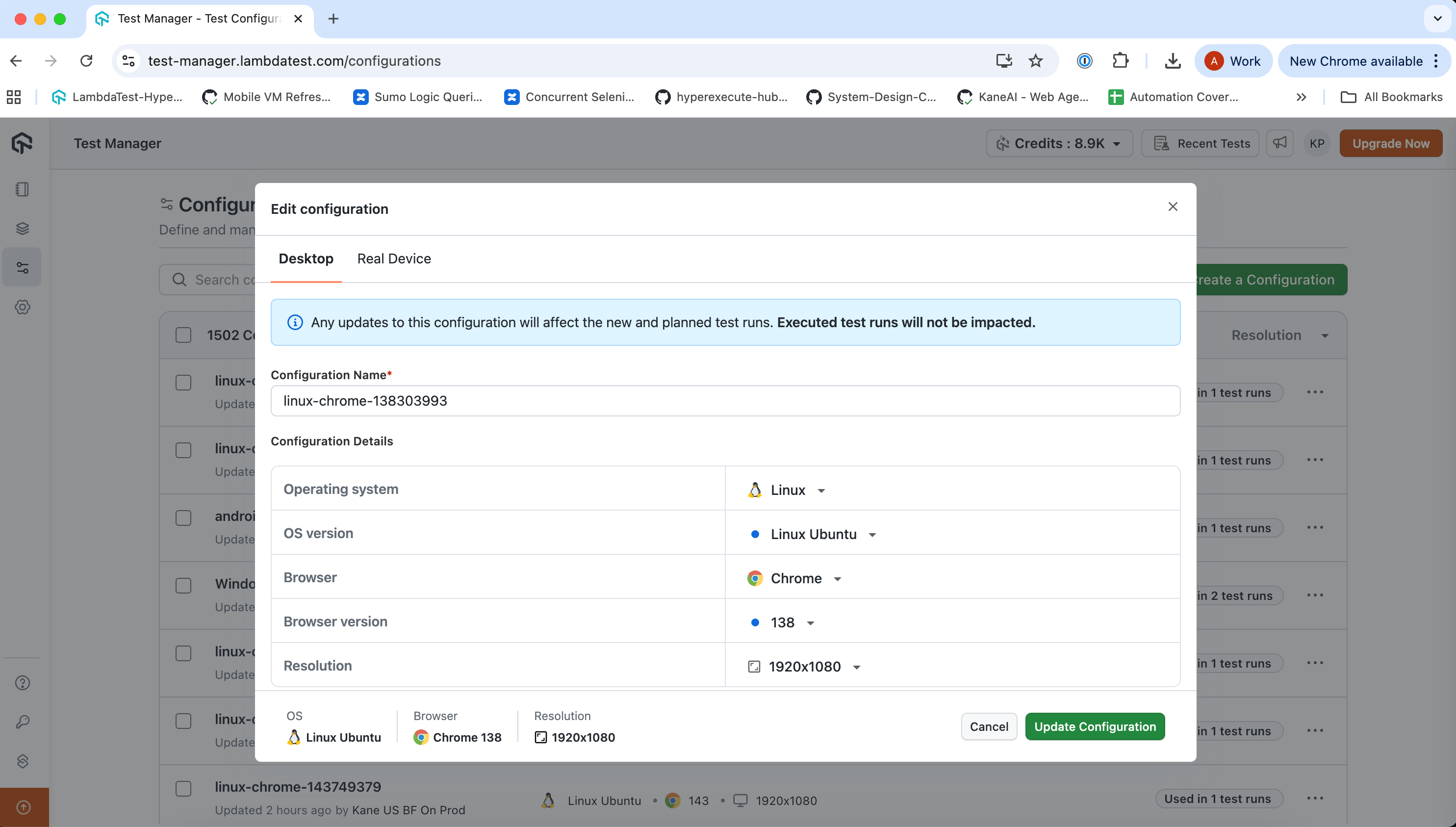The image size is (1456, 827).
Task: Open the configurations sliders sidebar icon
Action: (22, 267)
